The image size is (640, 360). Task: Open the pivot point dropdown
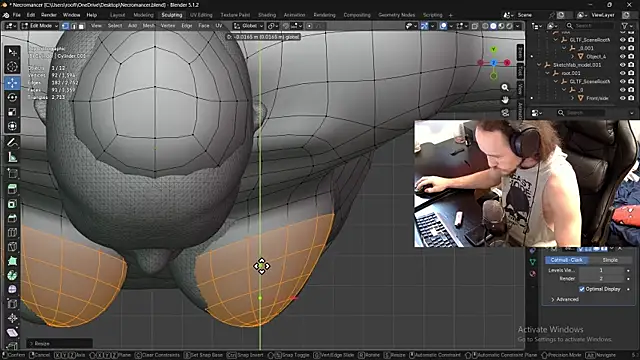point(273,26)
